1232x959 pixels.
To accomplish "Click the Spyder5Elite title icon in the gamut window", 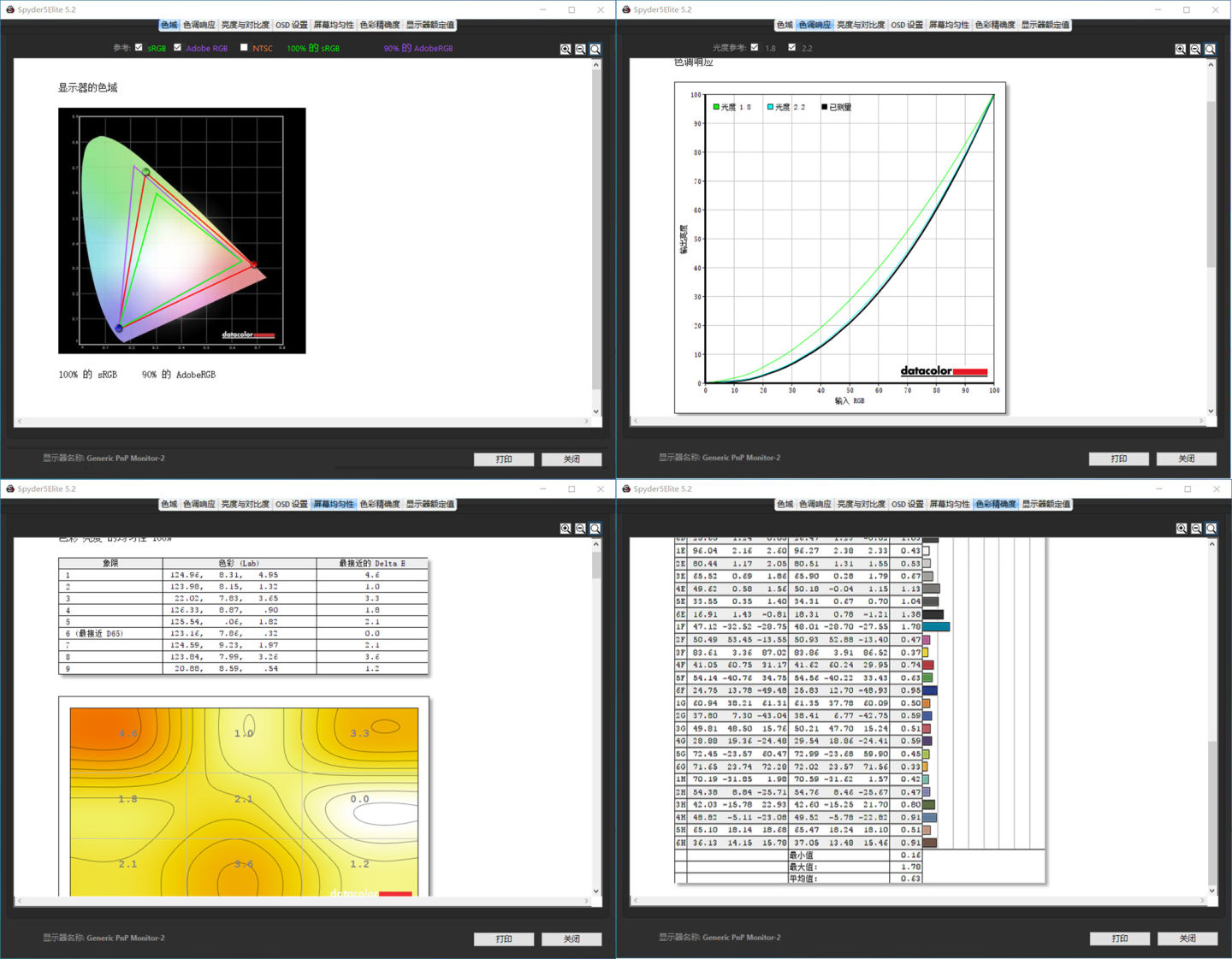I will [10, 9].
